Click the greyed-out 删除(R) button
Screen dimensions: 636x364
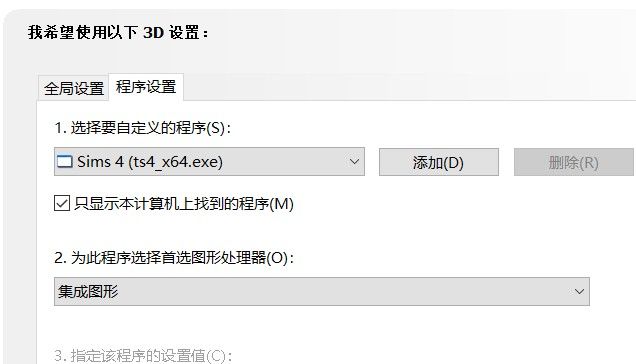(x=574, y=162)
